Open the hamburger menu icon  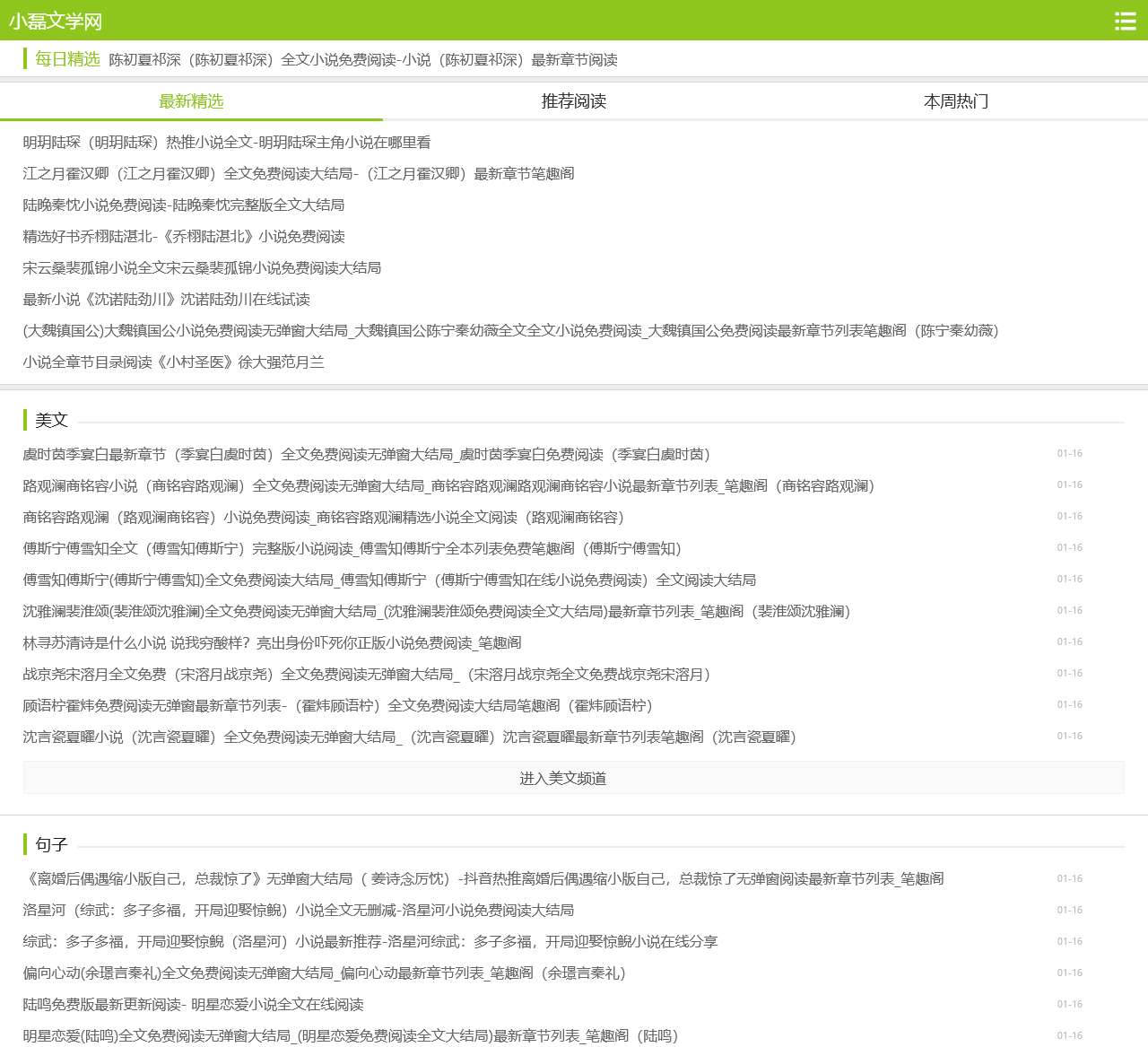pyautogui.click(x=1125, y=21)
